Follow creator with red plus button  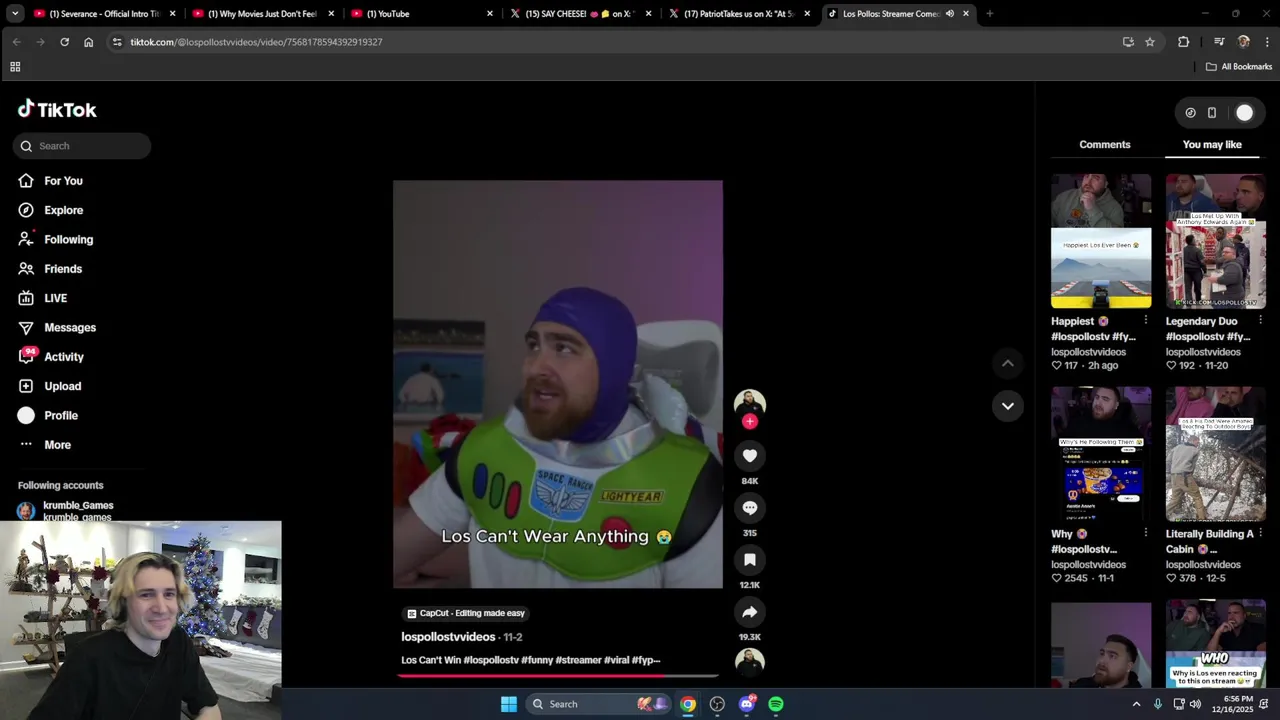pyautogui.click(x=749, y=421)
